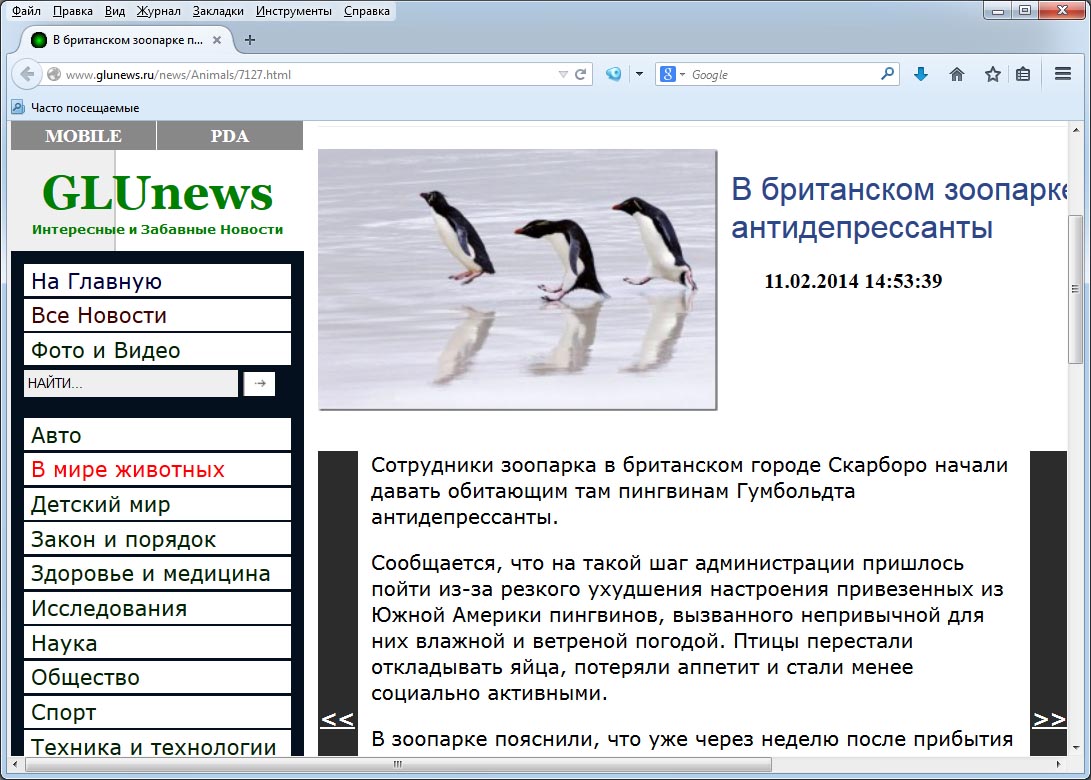Image resolution: width=1091 pixels, height=780 pixels.
Task: Click the next article >> arrow
Action: coord(1048,719)
